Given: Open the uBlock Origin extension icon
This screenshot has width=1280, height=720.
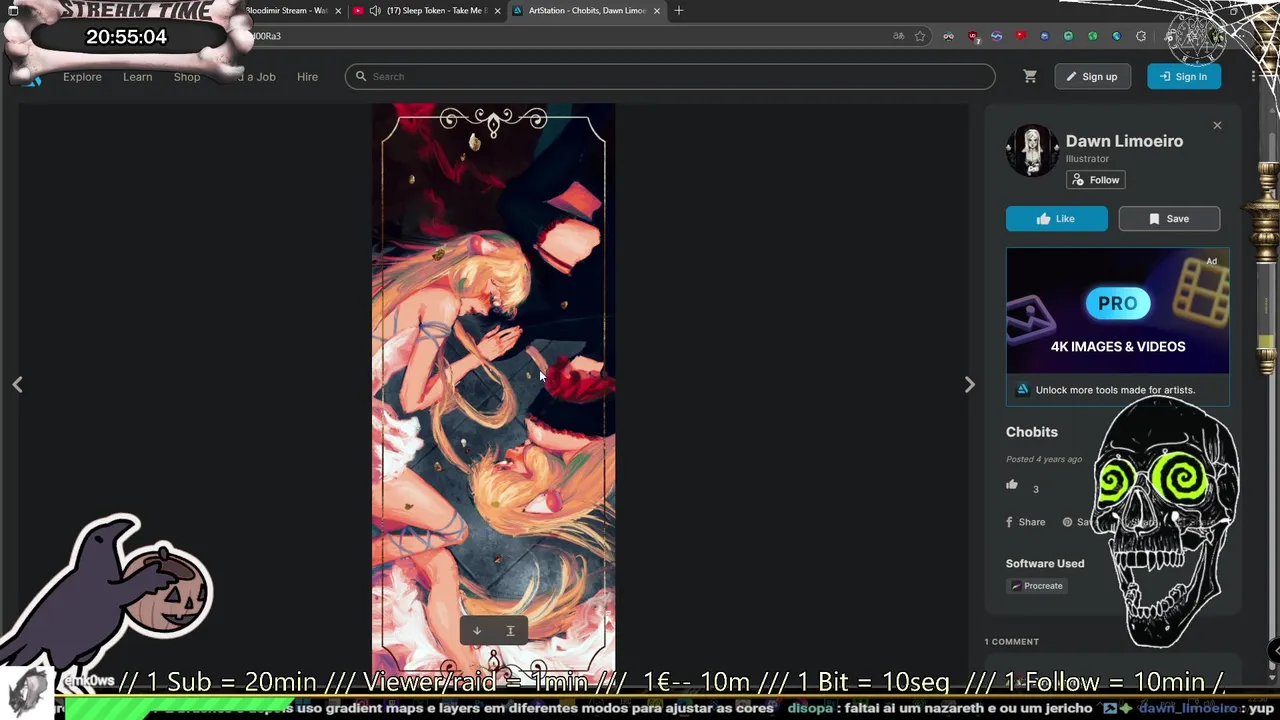Looking at the screenshot, I should (973, 36).
